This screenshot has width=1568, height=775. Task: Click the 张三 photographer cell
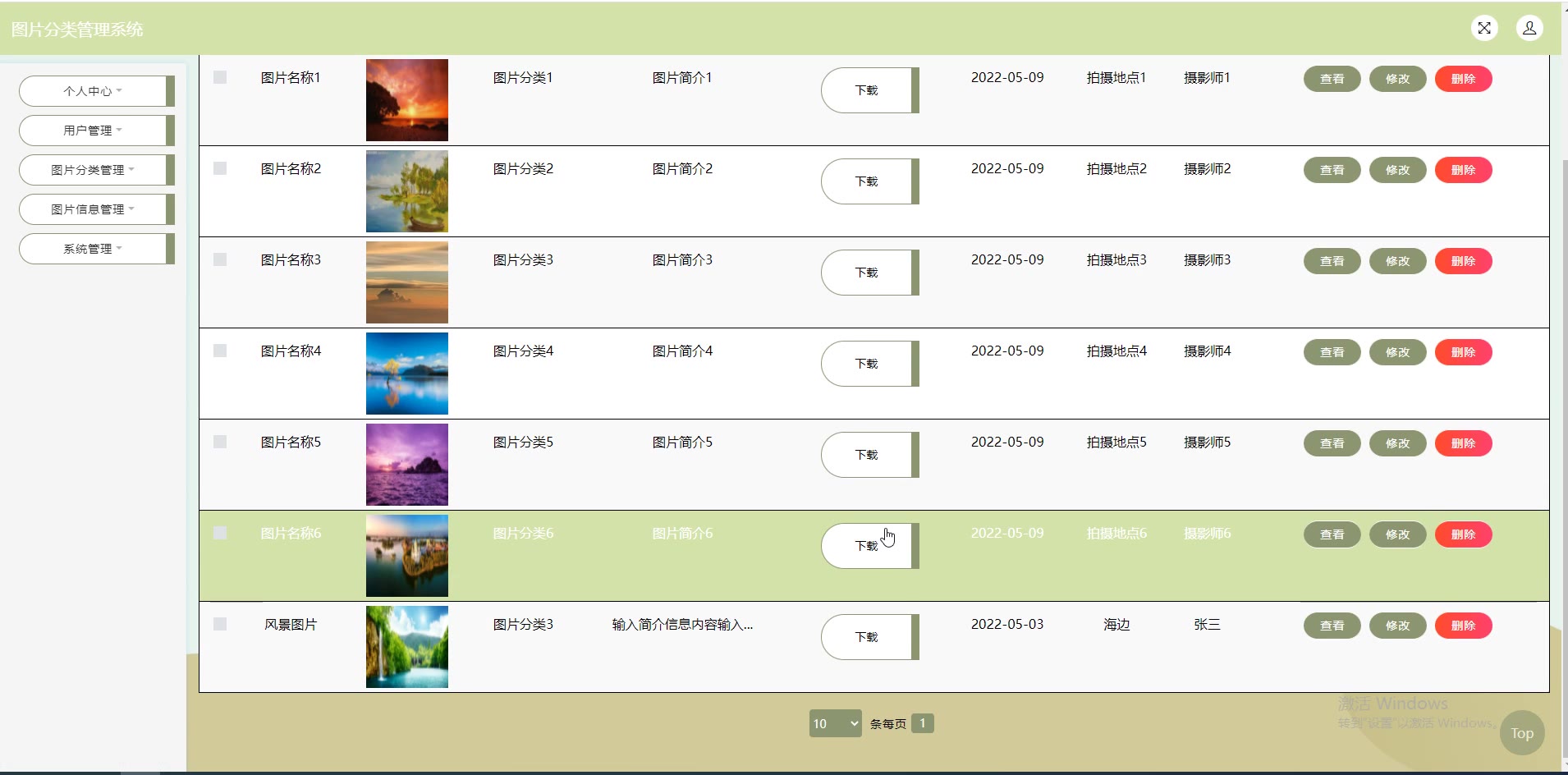tap(1207, 625)
